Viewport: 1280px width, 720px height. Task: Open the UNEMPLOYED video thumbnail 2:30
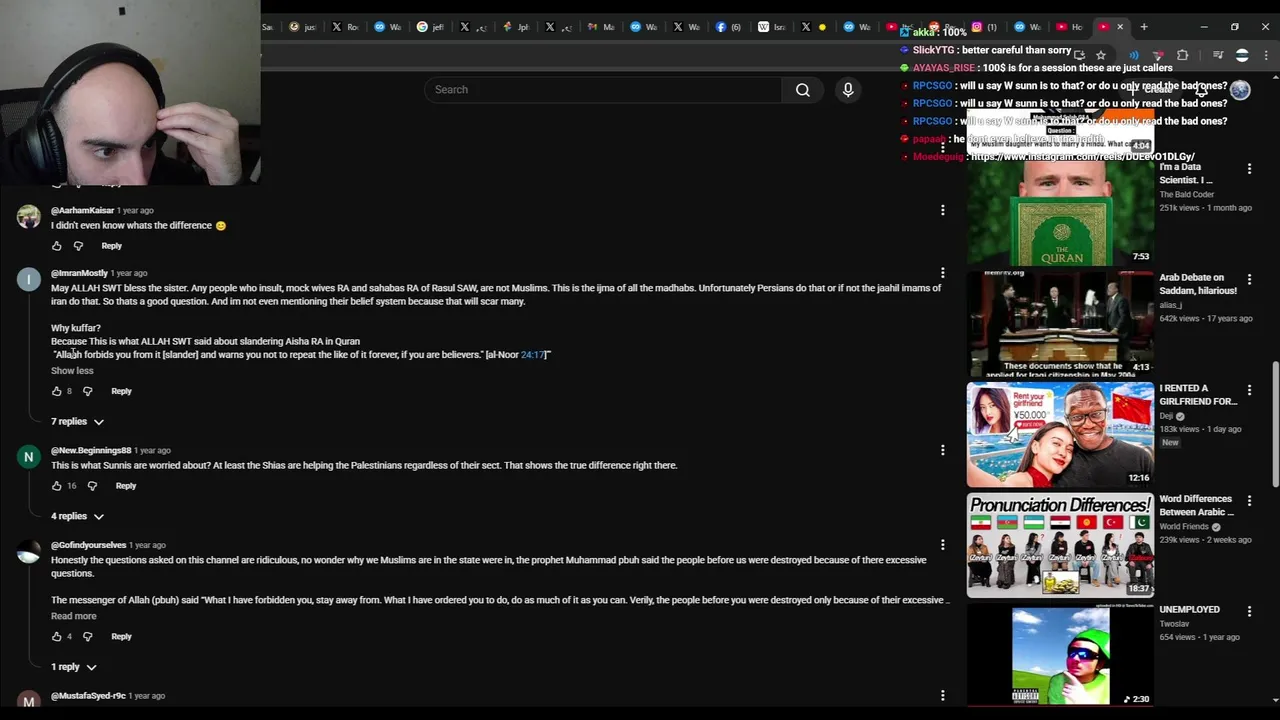pyautogui.click(x=1060, y=655)
